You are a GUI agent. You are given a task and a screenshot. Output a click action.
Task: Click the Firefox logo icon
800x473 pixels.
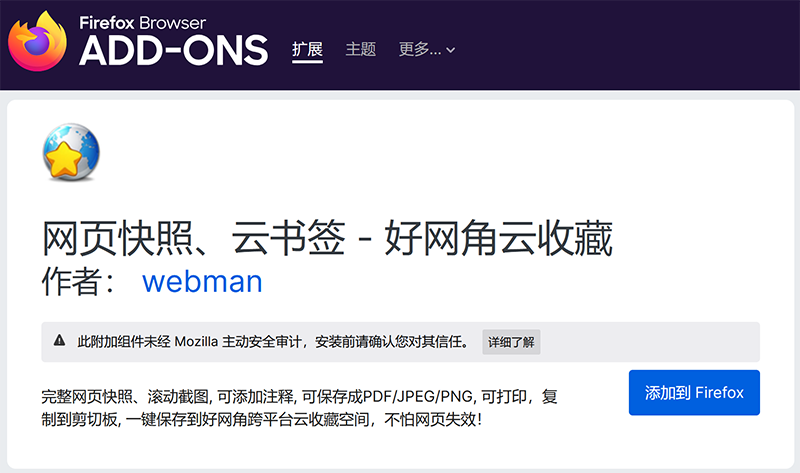click(39, 42)
